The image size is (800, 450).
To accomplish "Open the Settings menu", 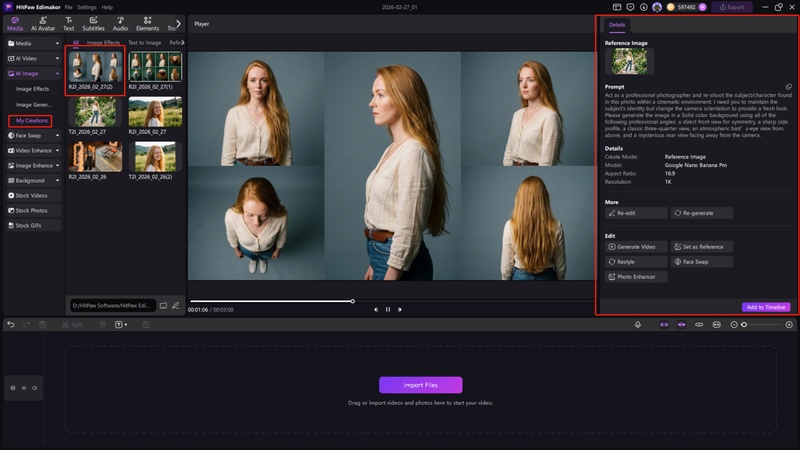I will [87, 7].
